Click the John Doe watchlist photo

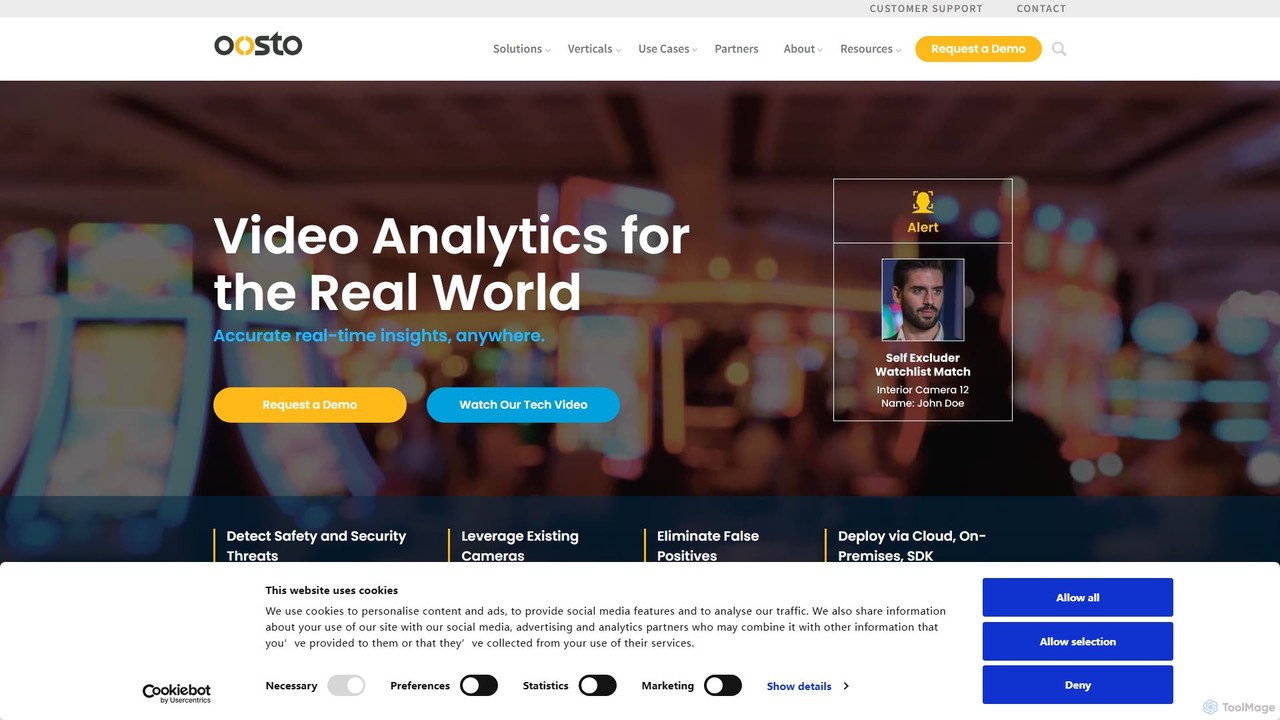922,300
